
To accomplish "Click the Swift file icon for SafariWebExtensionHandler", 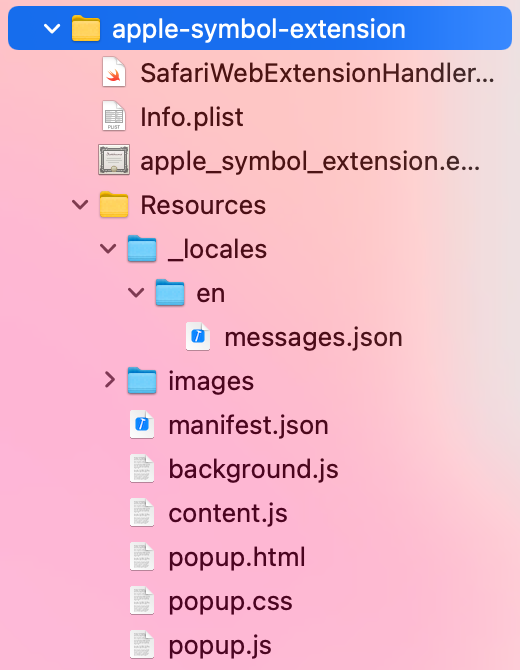I will pos(114,73).
